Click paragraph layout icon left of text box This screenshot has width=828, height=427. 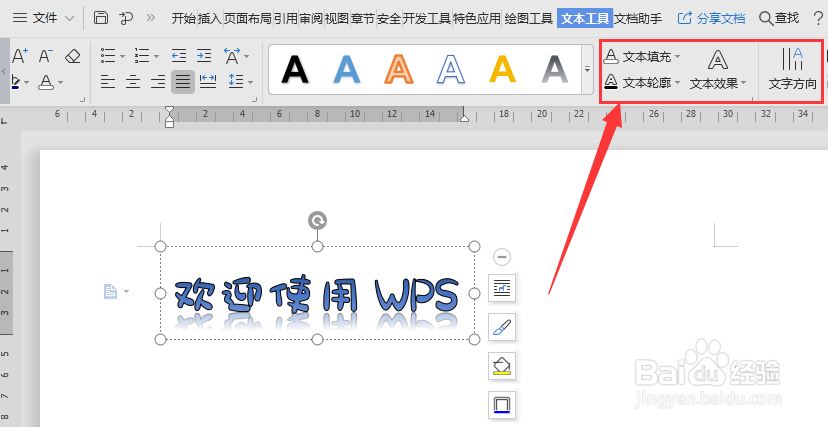point(110,291)
